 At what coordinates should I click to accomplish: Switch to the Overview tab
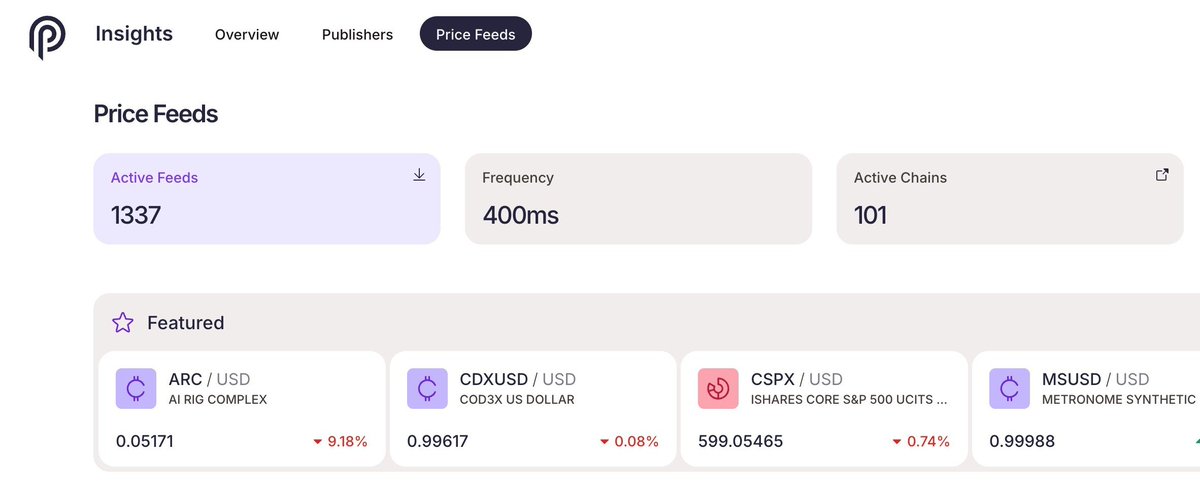coord(247,34)
